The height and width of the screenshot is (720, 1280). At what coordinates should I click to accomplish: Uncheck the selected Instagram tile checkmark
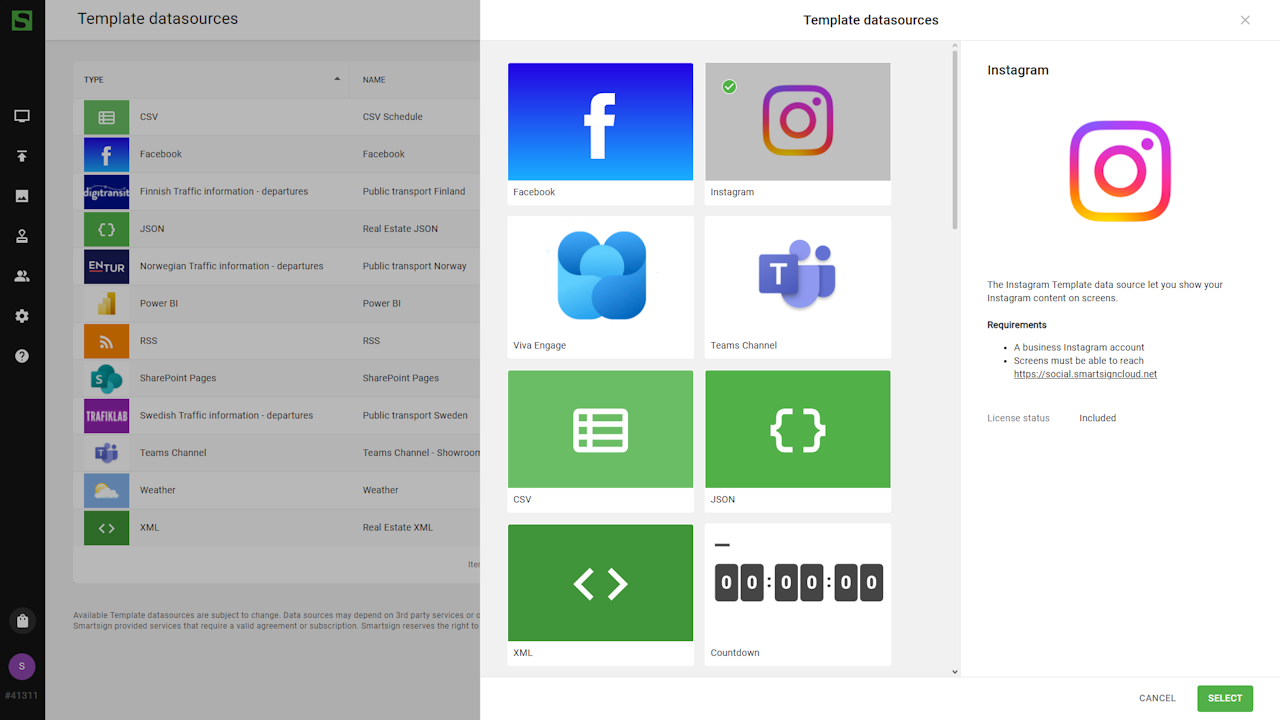(x=729, y=87)
